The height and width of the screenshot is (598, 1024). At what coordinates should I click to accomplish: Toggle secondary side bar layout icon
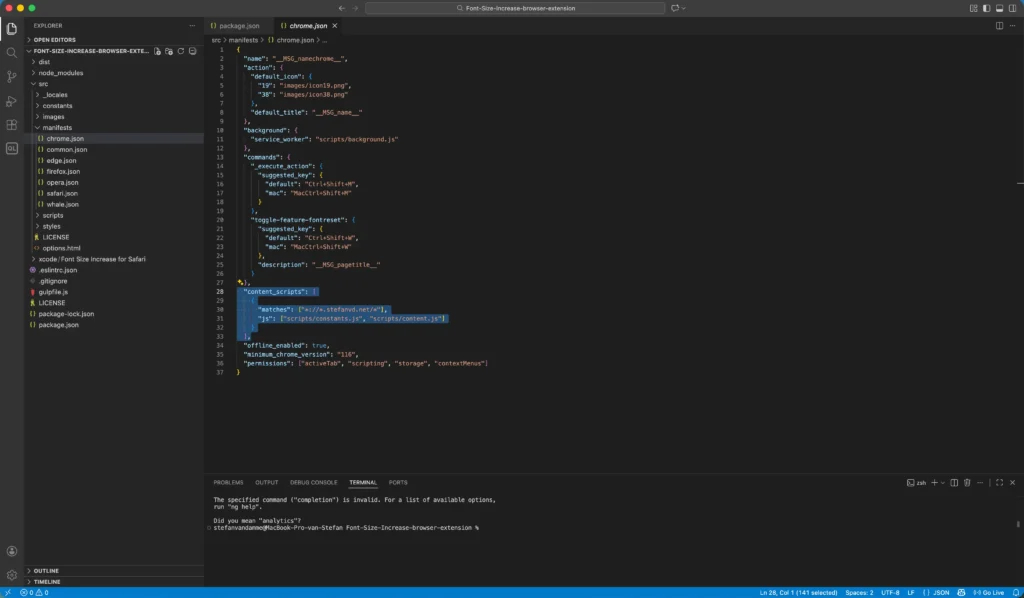pos(1012,8)
